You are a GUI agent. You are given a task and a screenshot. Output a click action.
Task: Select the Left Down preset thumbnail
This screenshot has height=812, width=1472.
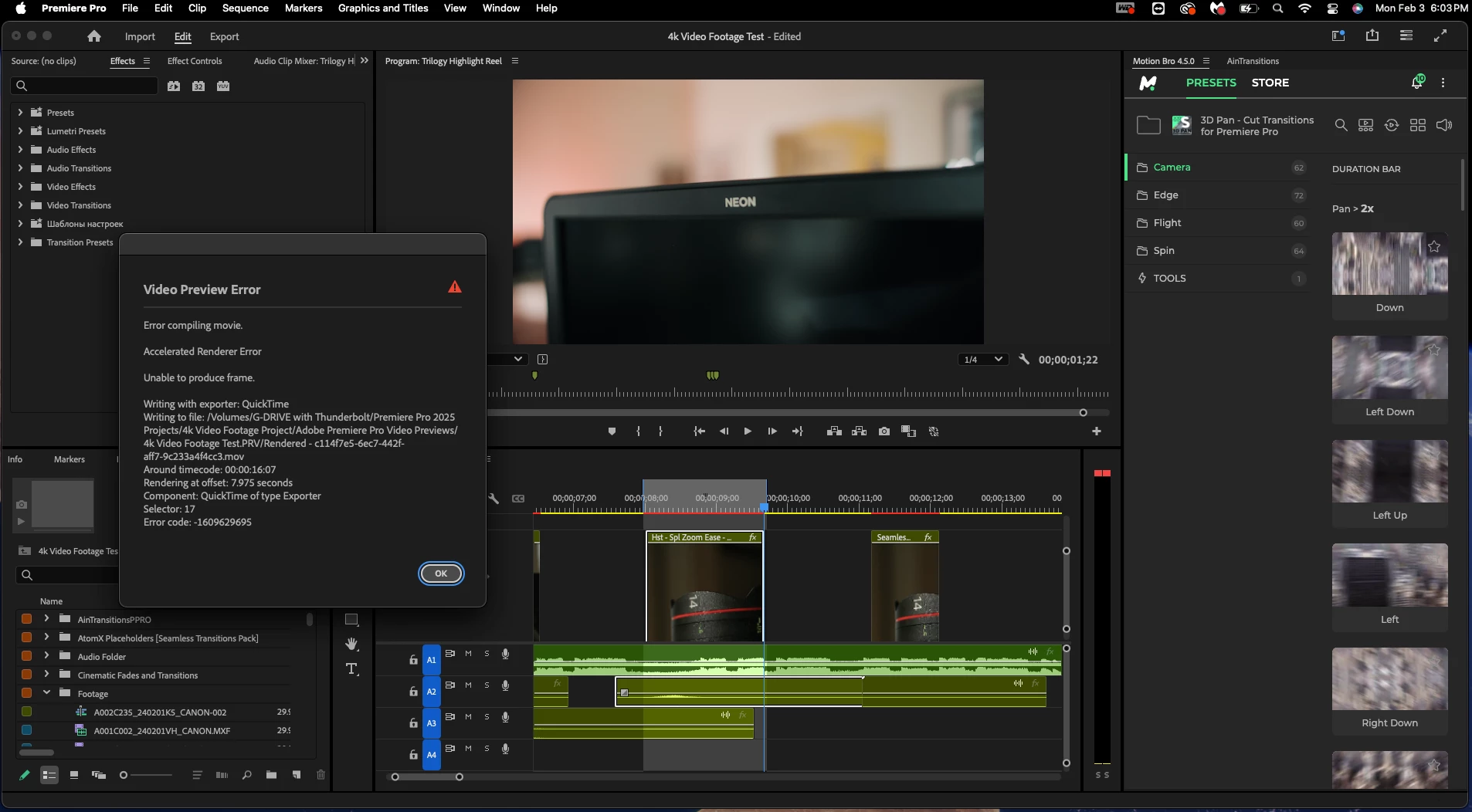tap(1389, 367)
